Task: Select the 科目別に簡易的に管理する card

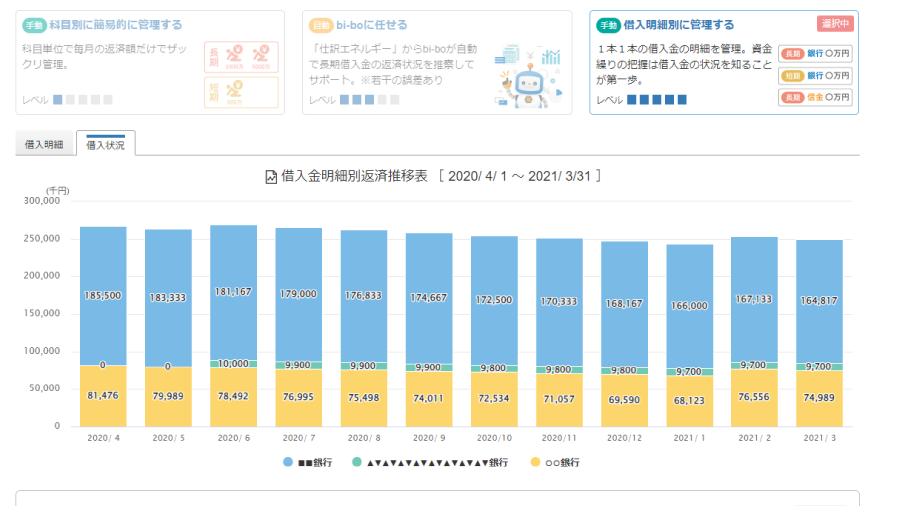Action: point(150,63)
